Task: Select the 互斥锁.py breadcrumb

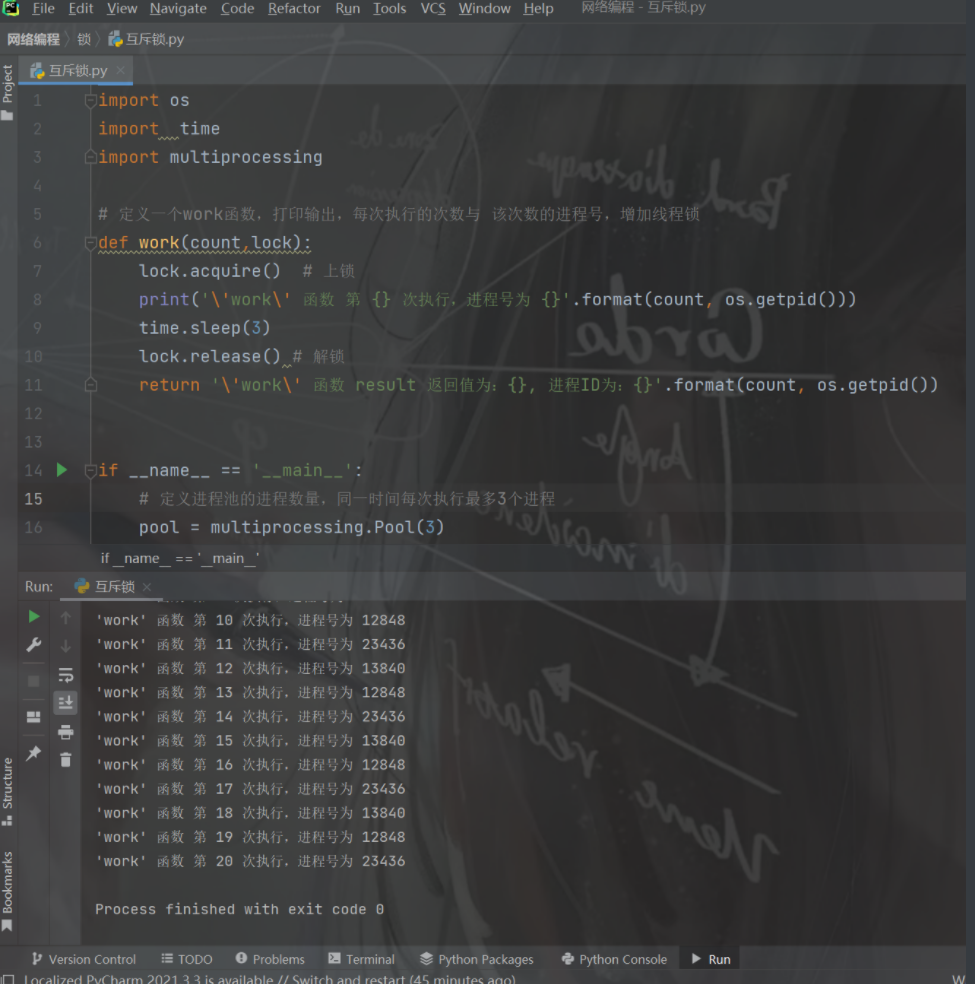Action: [x=147, y=40]
